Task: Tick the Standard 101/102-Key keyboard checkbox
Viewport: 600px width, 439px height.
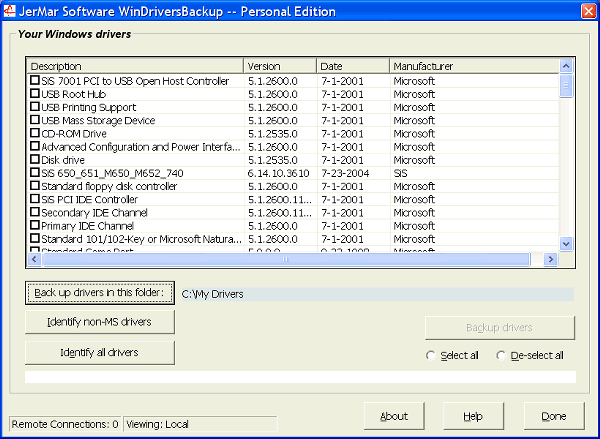Action: [35, 238]
